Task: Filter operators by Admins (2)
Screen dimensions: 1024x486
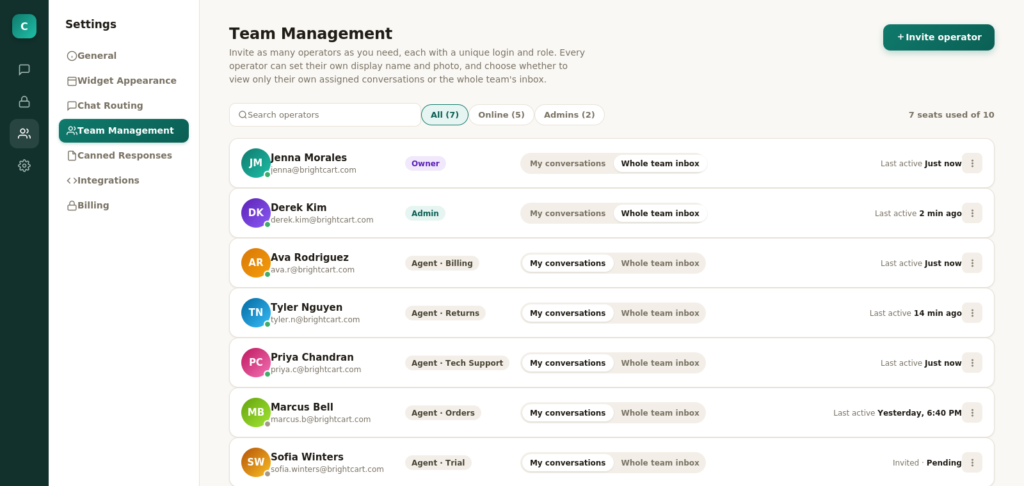Action: (569, 115)
